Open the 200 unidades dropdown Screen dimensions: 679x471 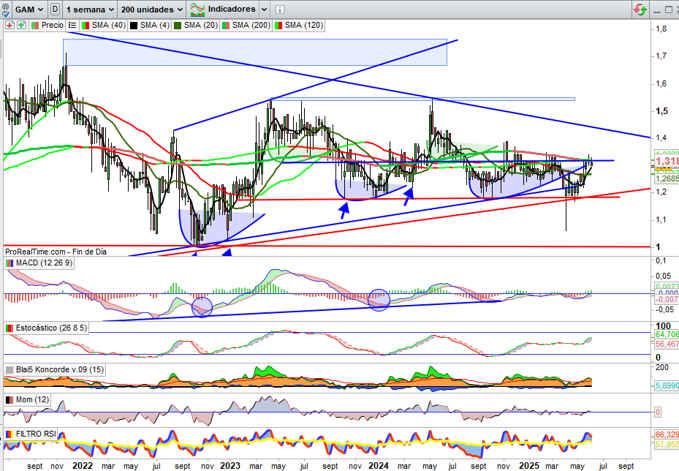coord(152,9)
